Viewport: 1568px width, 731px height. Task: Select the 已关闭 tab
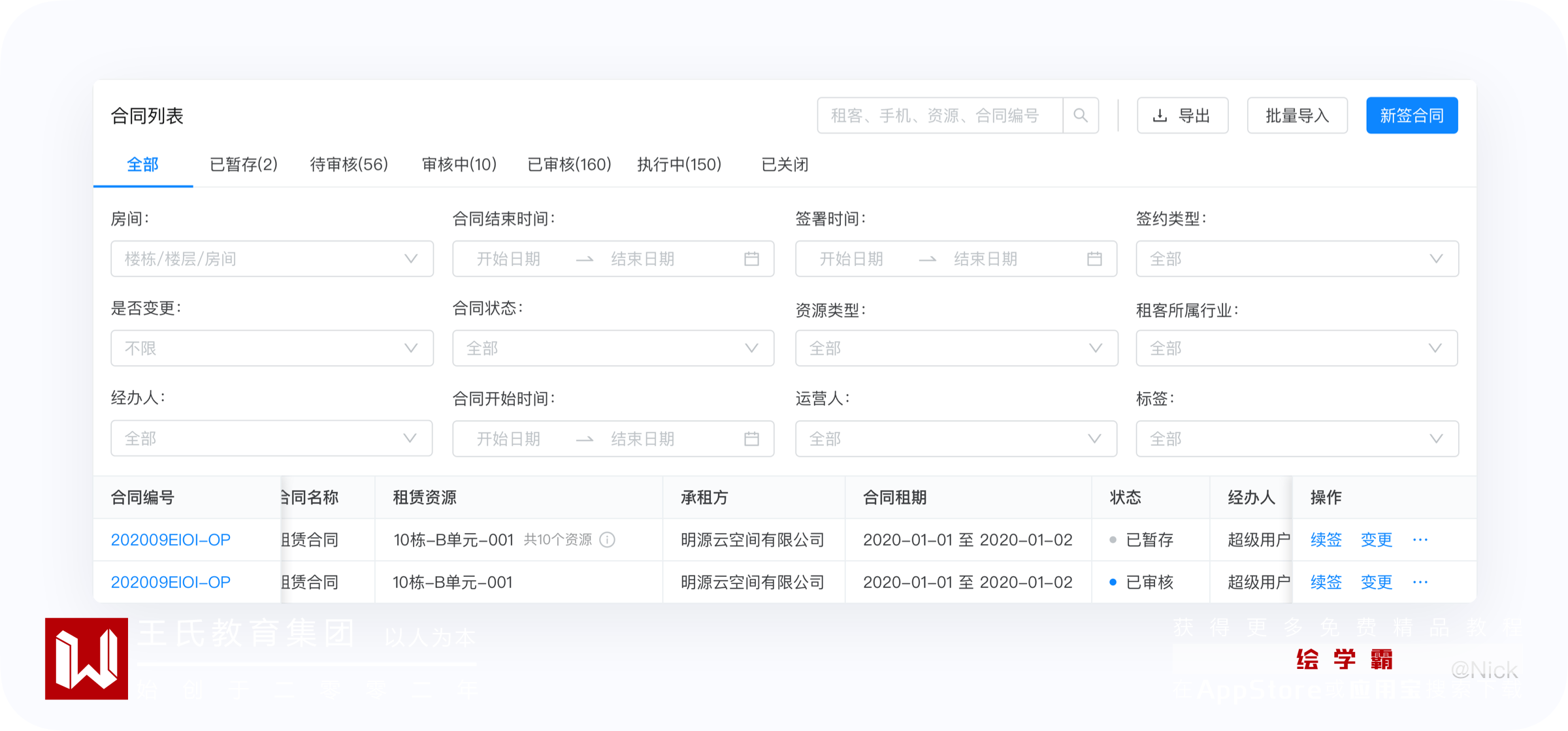pos(785,165)
